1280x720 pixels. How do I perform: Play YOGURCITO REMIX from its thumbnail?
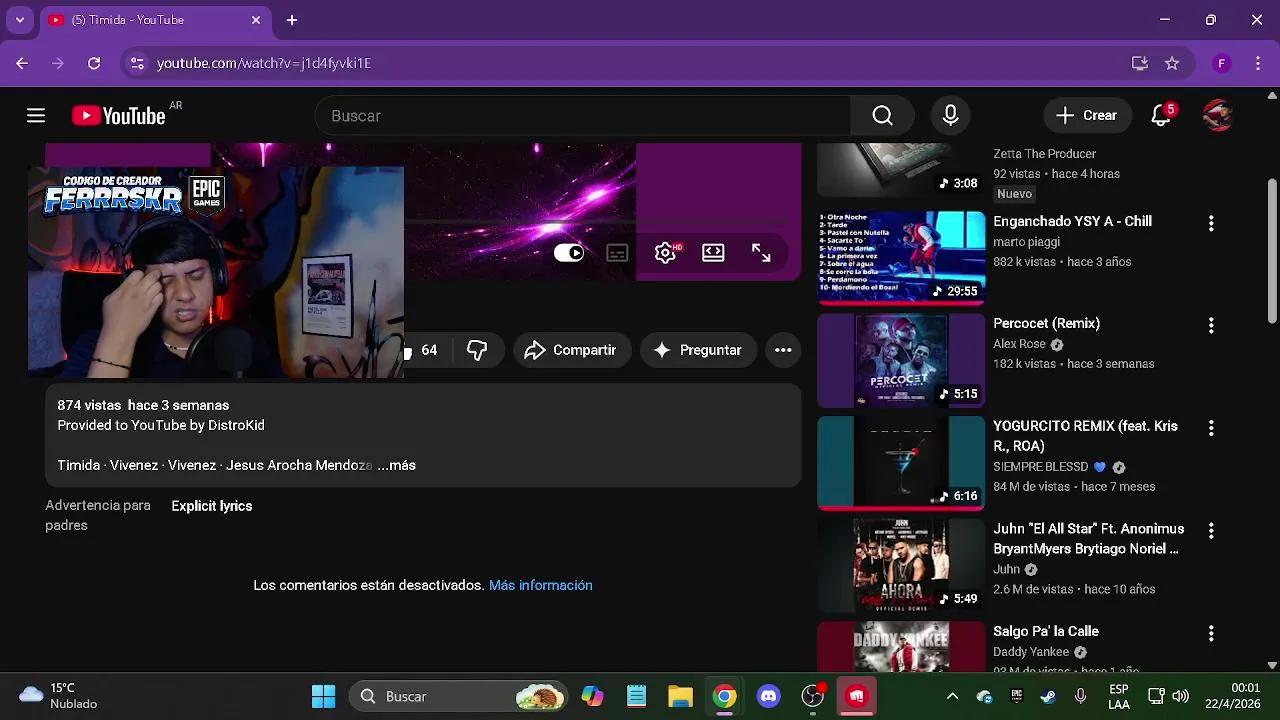coord(901,462)
